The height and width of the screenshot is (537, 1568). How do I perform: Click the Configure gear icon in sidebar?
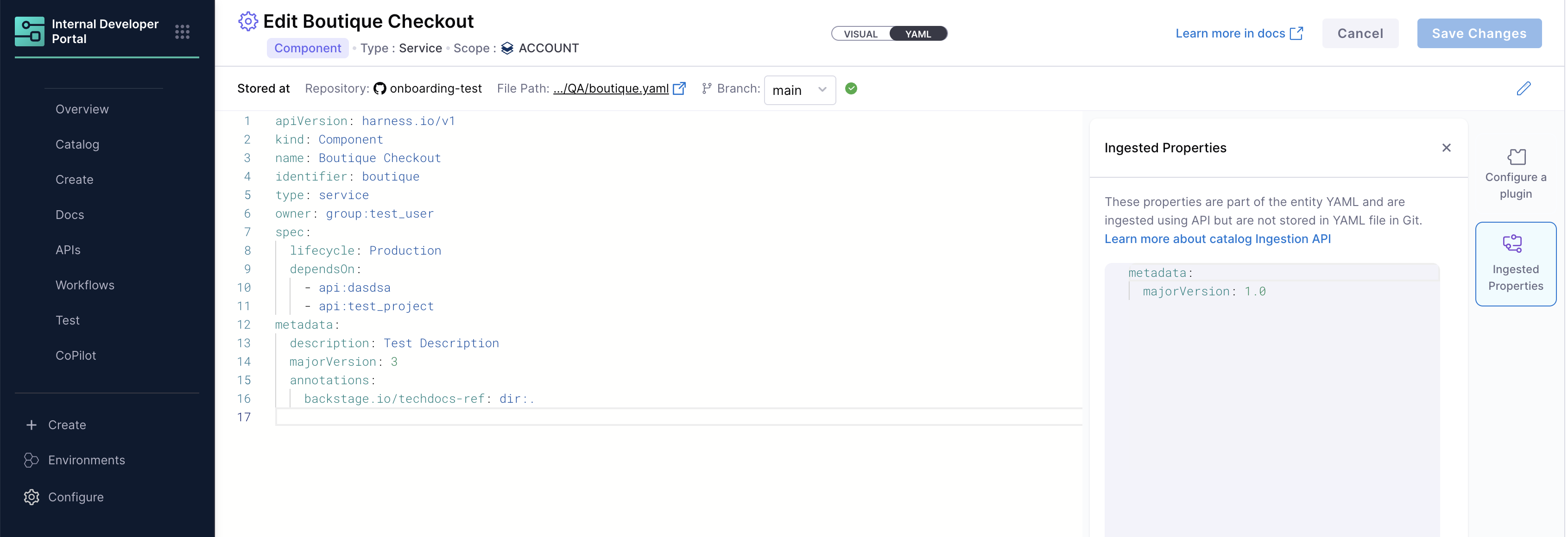point(32,497)
